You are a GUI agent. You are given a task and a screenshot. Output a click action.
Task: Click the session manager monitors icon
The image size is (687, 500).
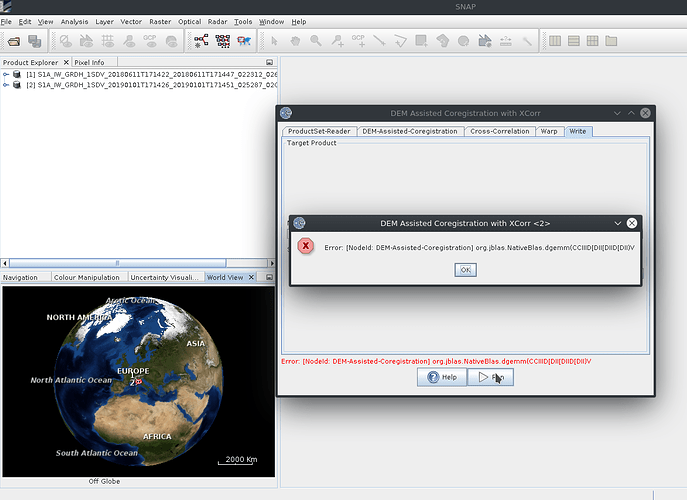pos(35,41)
